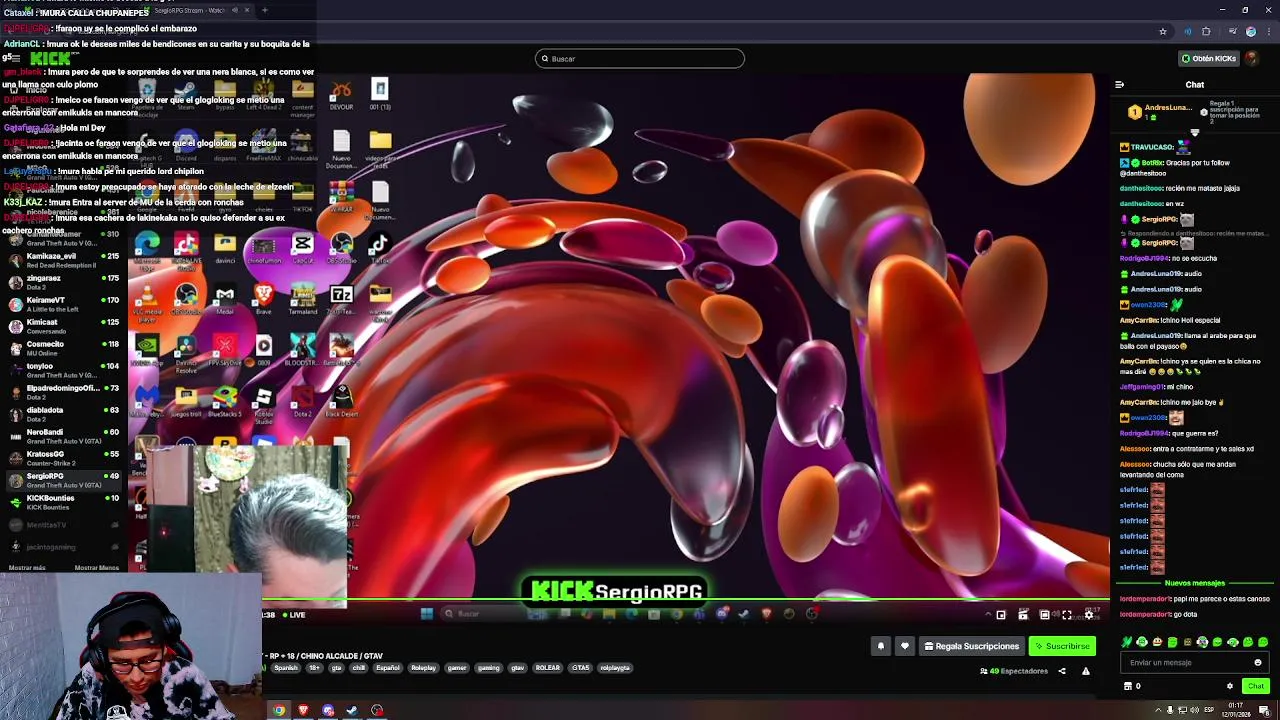Click the user avatar at top right
The image size is (1280, 720).
[x=1252, y=58]
